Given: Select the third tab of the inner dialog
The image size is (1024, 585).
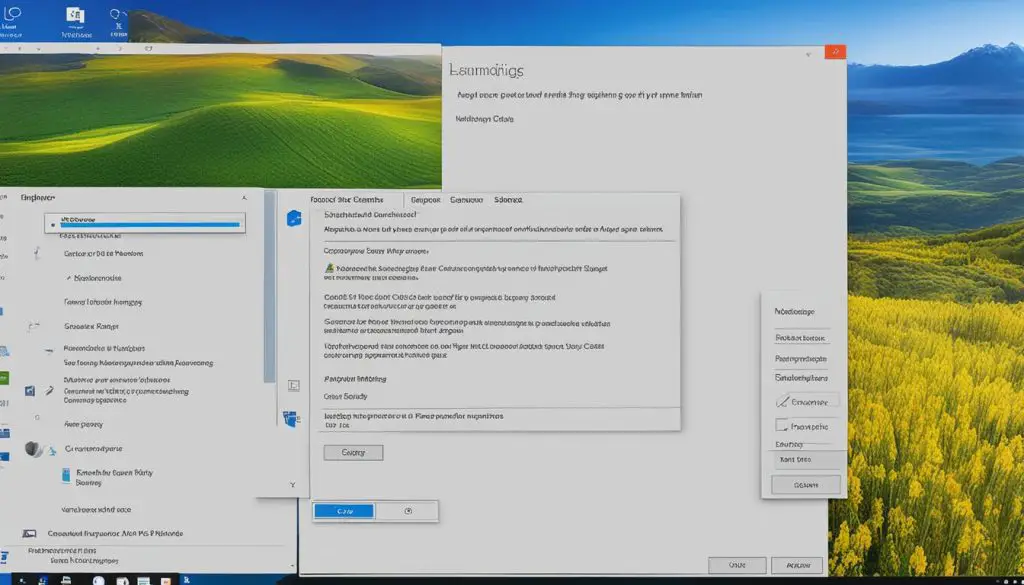Looking at the screenshot, I should [x=466, y=200].
